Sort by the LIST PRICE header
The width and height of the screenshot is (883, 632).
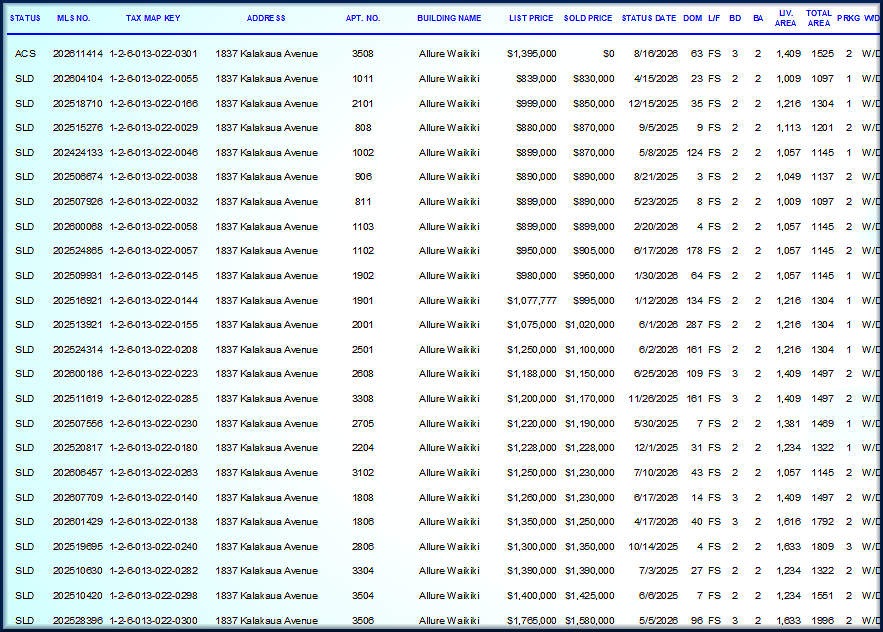tap(530, 18)
